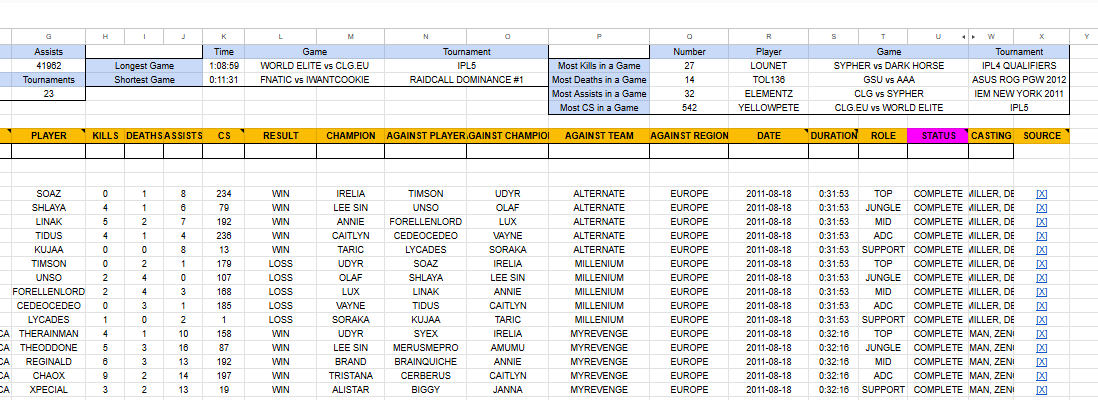1098x400 pixels.
Task: Open the [X] source link for player KUJAA
Action: (x=1041, y=249)
